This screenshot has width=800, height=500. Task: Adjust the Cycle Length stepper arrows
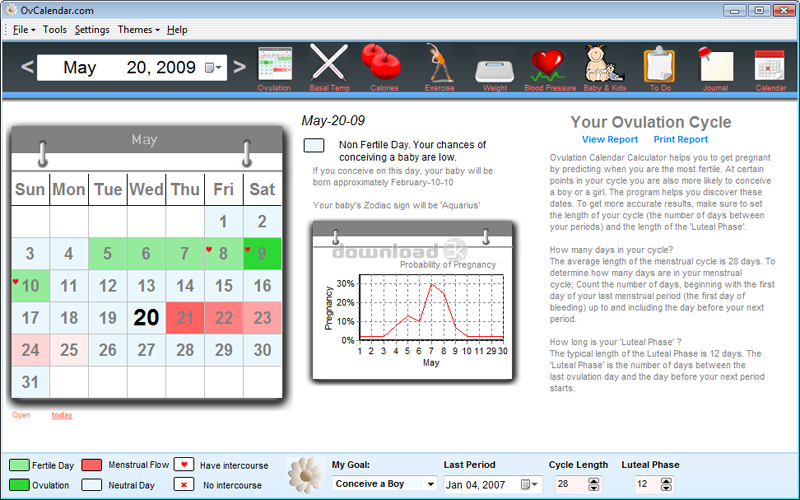click(x=593, y=484)
